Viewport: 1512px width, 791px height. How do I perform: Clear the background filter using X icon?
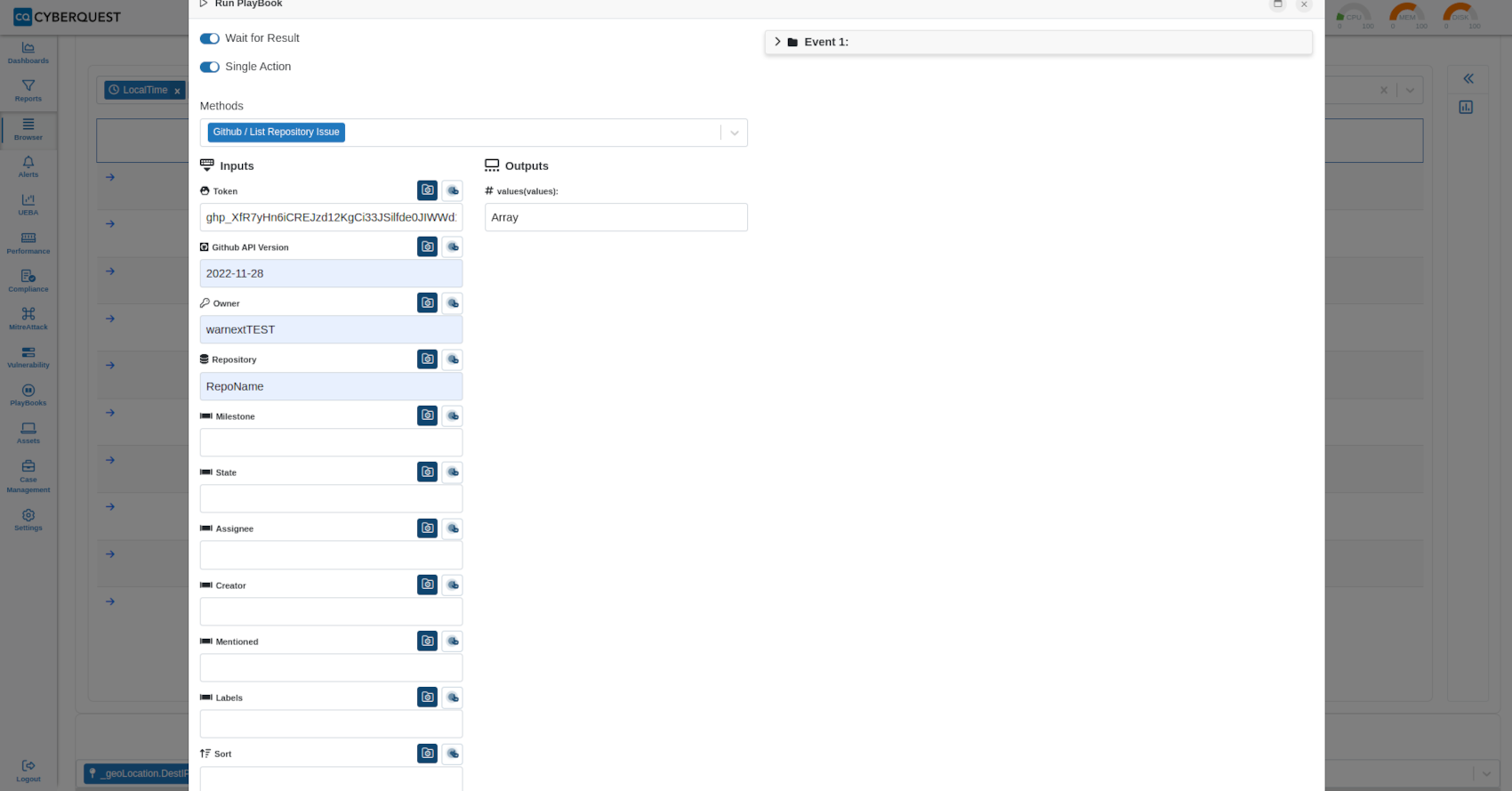coord(1384,90)
